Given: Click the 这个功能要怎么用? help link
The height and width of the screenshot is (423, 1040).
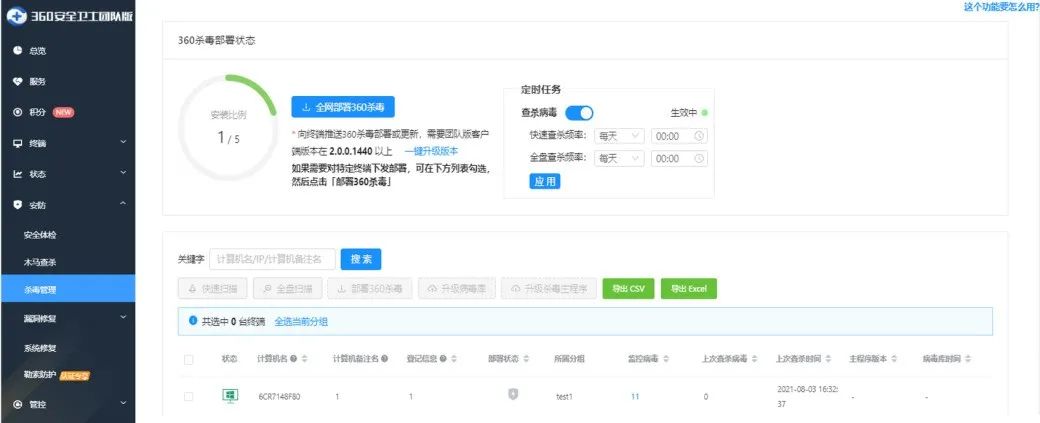Looking at the screenshot, I should [1001, 7].
